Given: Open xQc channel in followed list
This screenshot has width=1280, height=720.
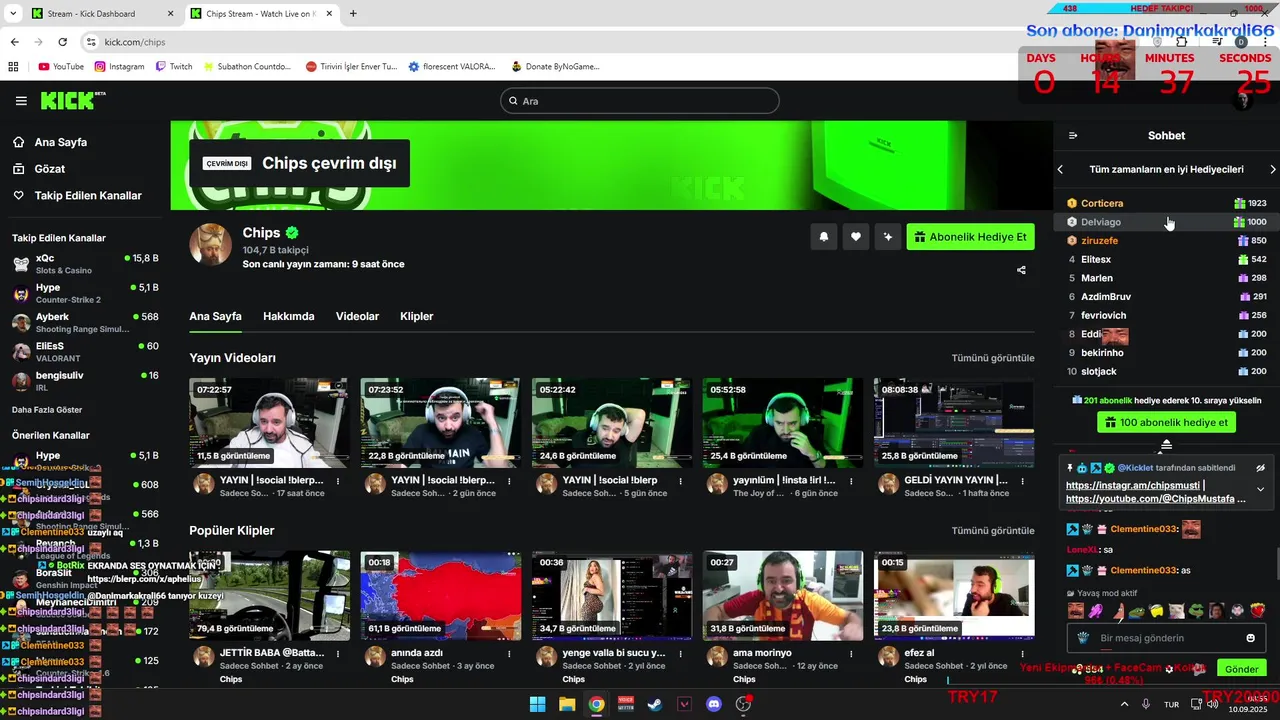Looking at the screenshot, I should tap(84, 264).
